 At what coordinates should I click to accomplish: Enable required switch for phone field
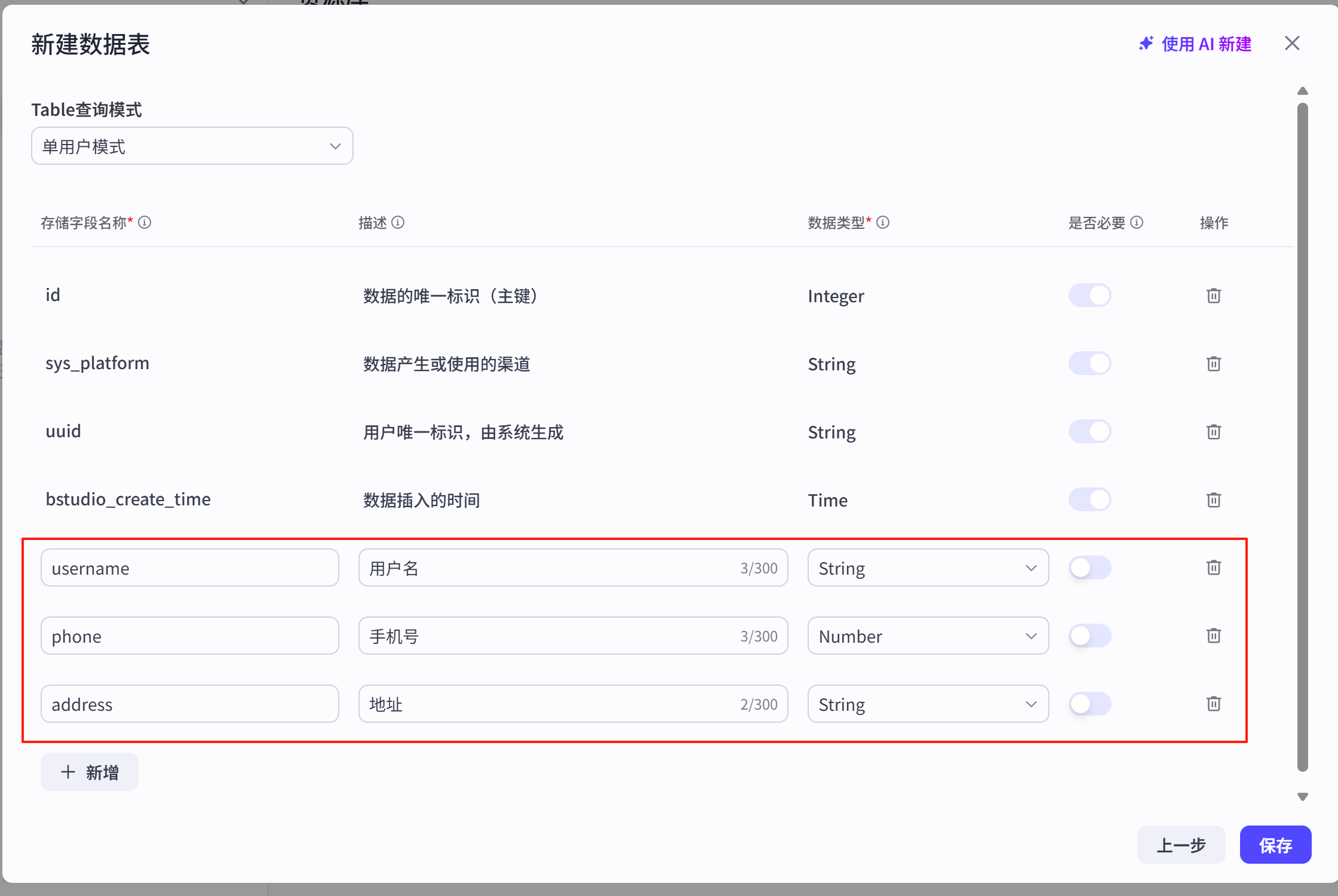click(x=1090, y=636)
